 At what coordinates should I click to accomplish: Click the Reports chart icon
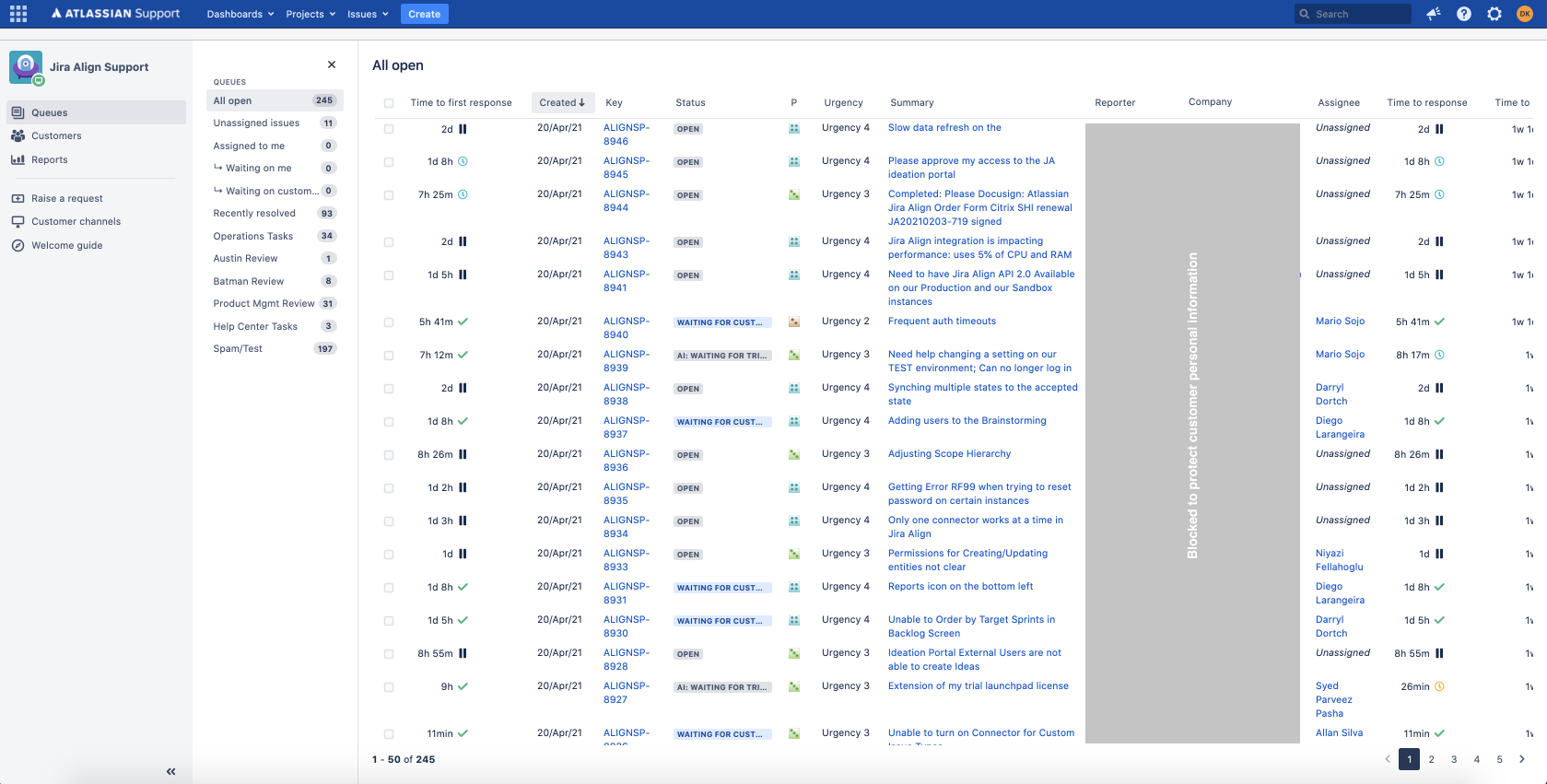click(18, 159)
